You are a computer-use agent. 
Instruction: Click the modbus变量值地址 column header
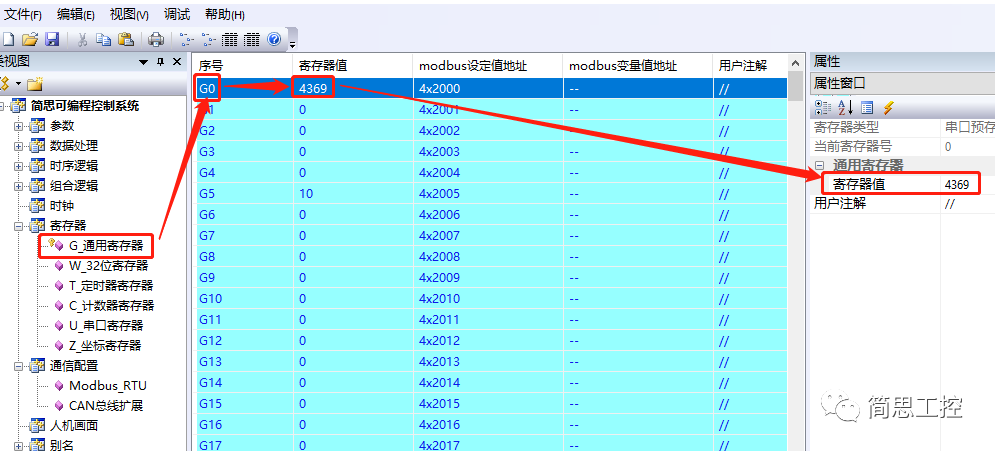pyautogui.click(x=638, y=65)
